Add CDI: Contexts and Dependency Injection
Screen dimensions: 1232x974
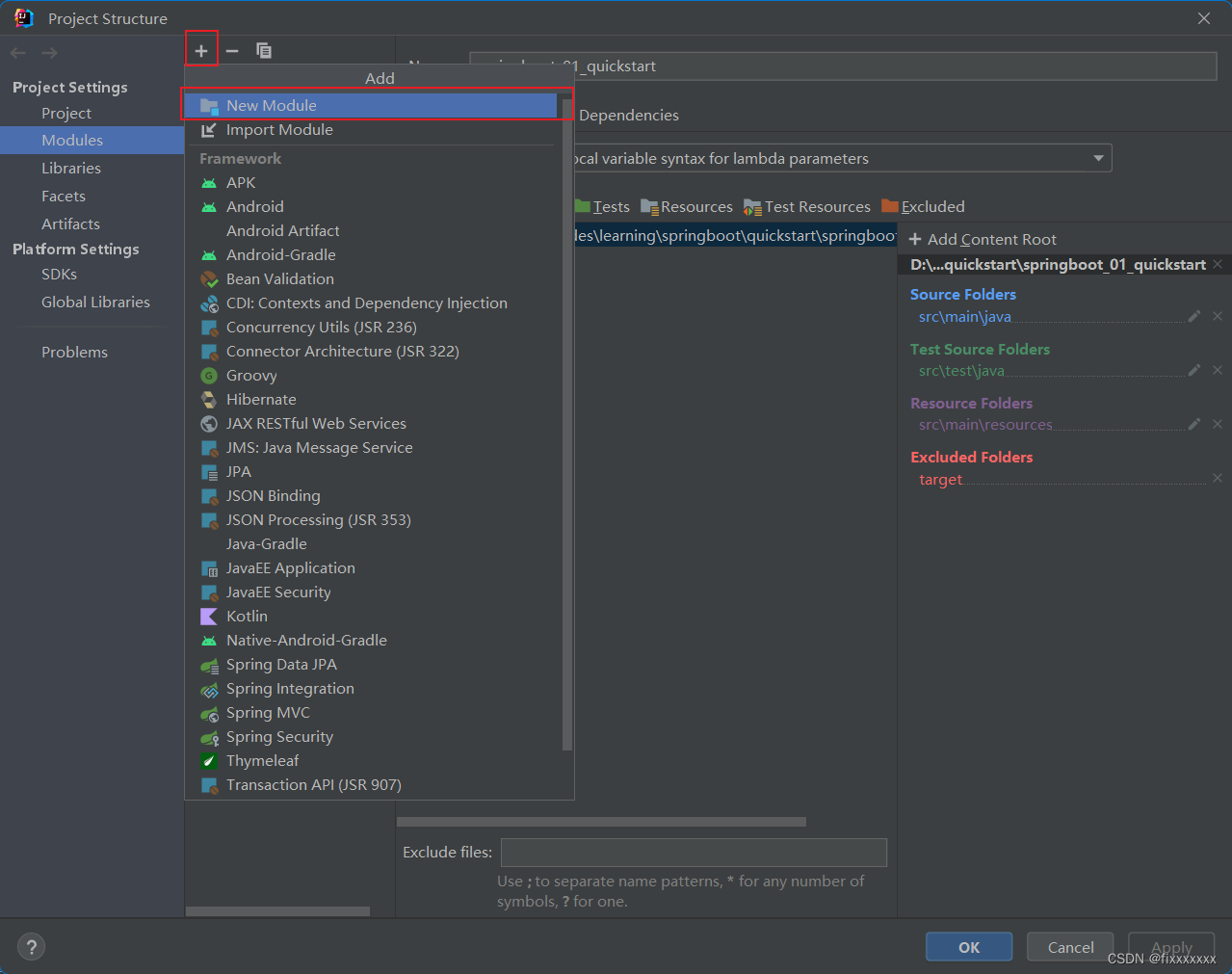point(371,303)
